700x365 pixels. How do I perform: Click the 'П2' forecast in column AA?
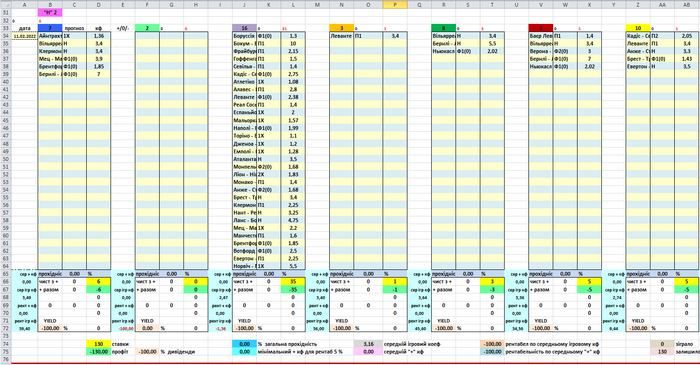click(662, 36)
